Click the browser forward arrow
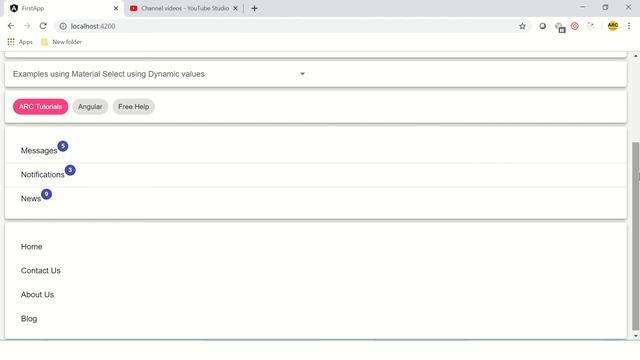640x360 pixels. (27, 26)
